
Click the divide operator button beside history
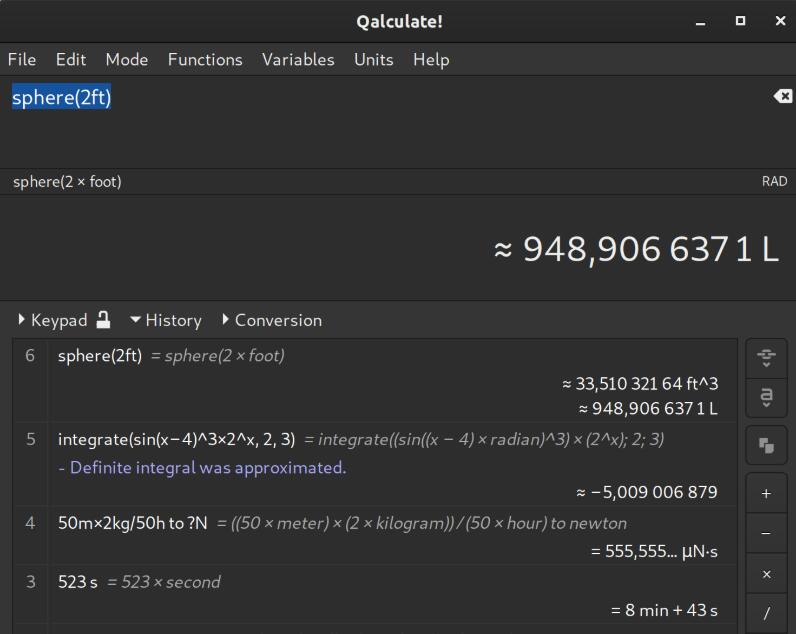coord(766,613)
